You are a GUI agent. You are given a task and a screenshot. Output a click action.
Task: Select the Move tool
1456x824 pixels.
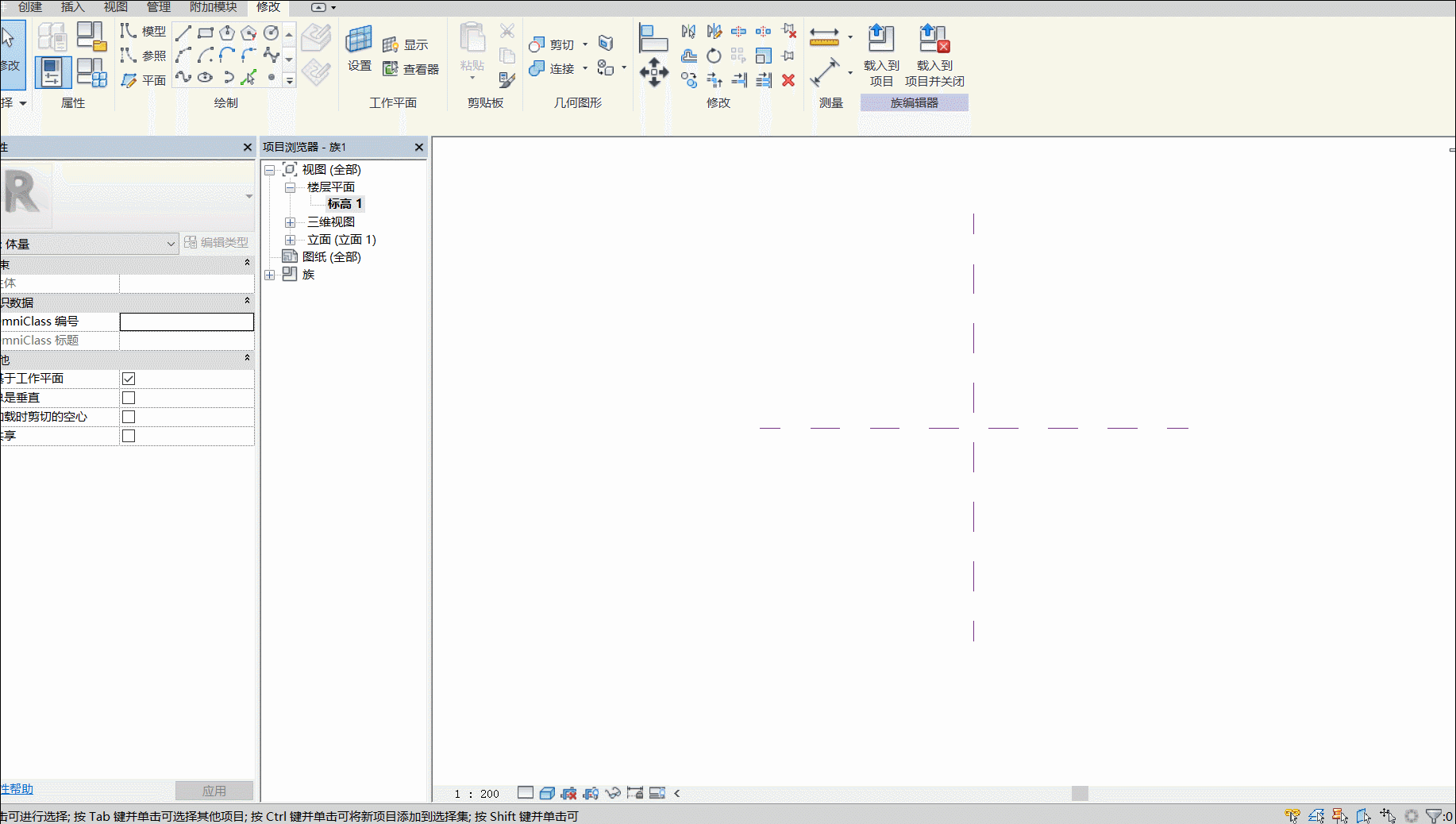tap(654, 72)
